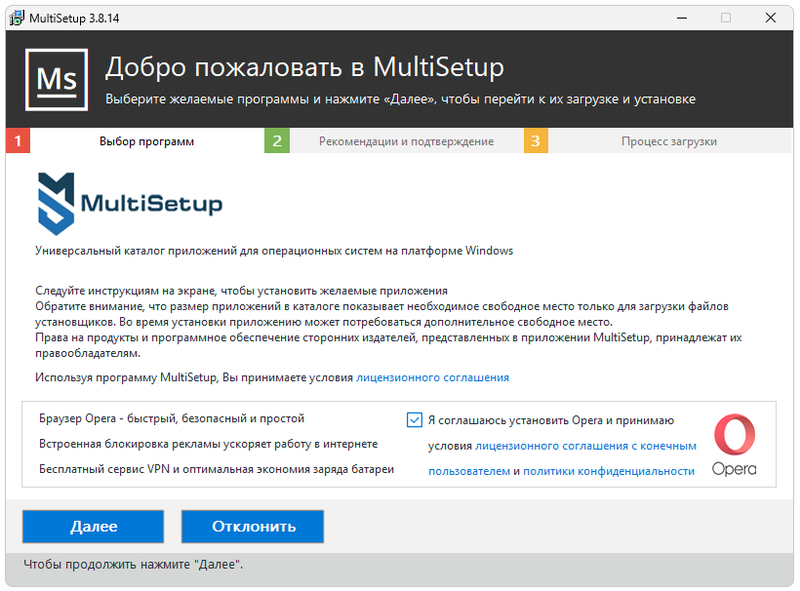Select the step 1 'Выбор программ' tab

point(135,141)
